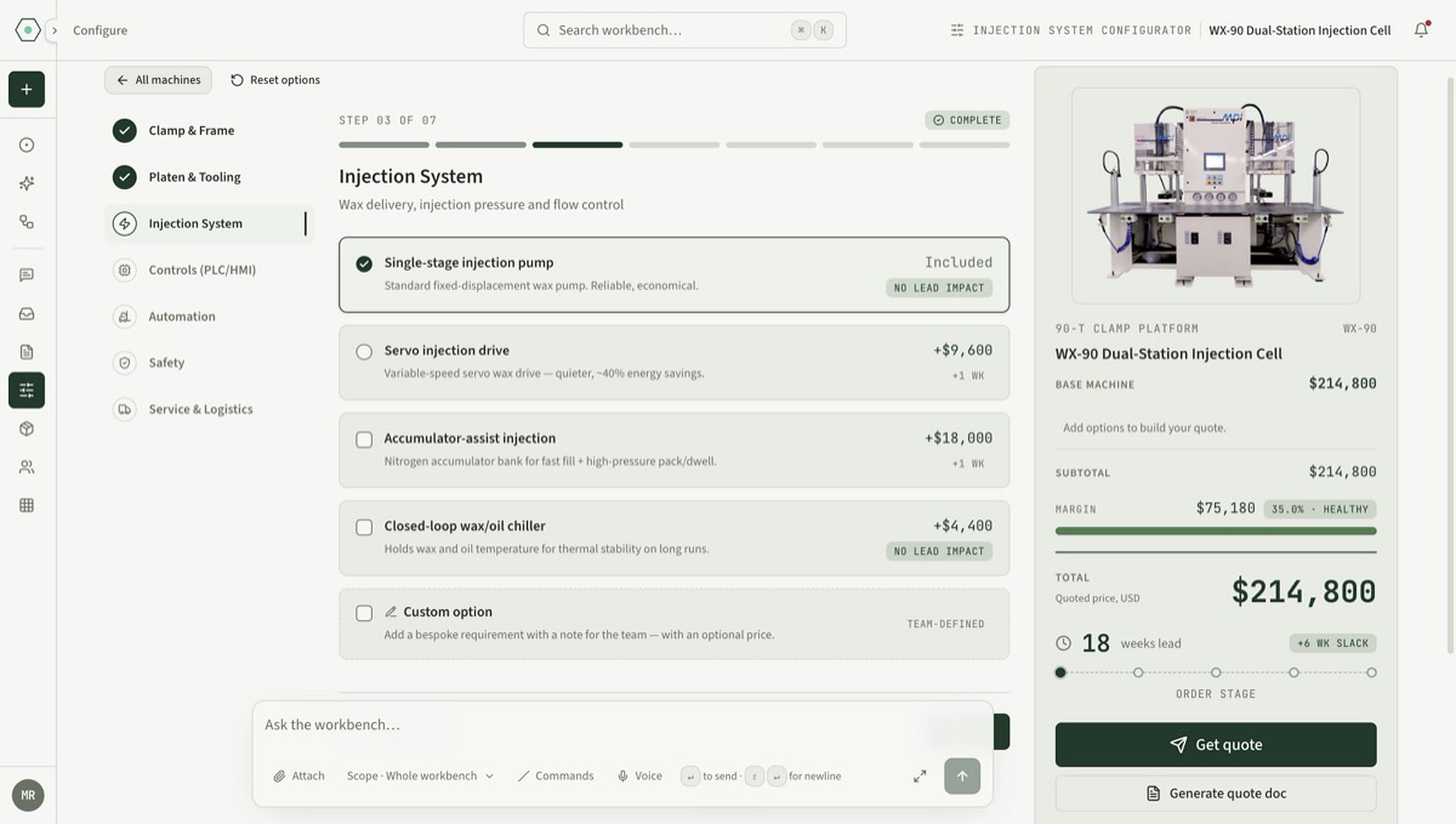Click the pencil icon on Custom option

(391, 612)
